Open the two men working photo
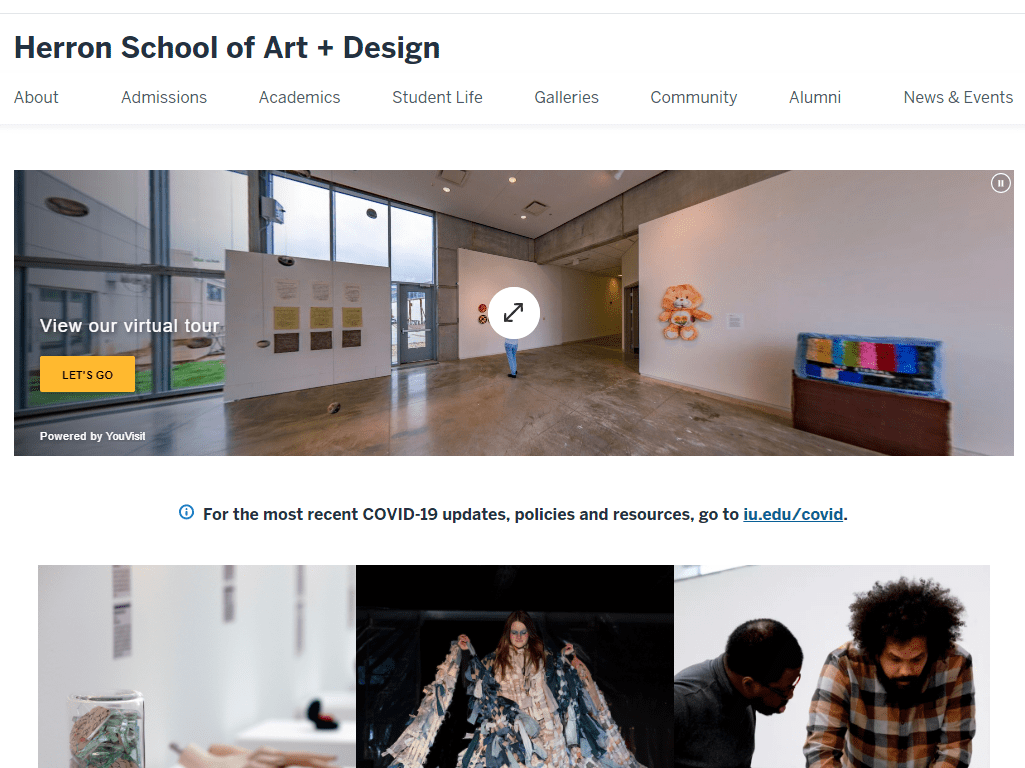 tap(832, 667)
